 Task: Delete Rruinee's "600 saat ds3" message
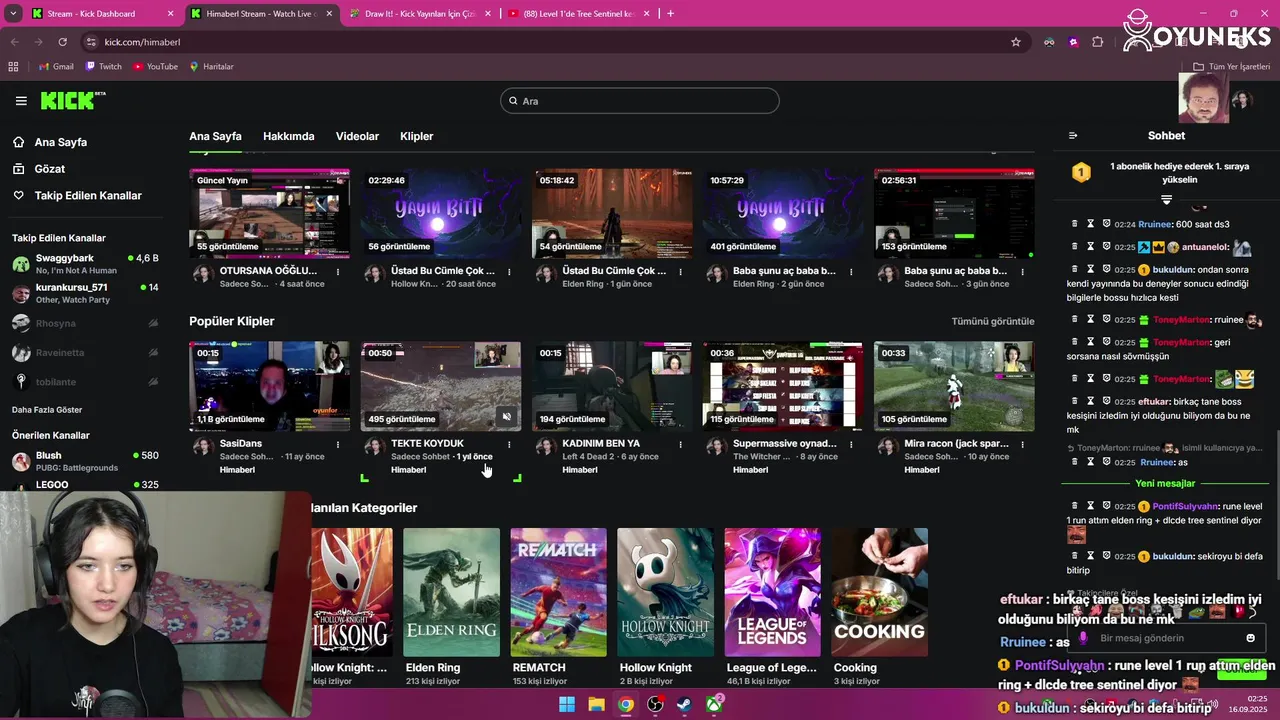(x=1075, y=224)
